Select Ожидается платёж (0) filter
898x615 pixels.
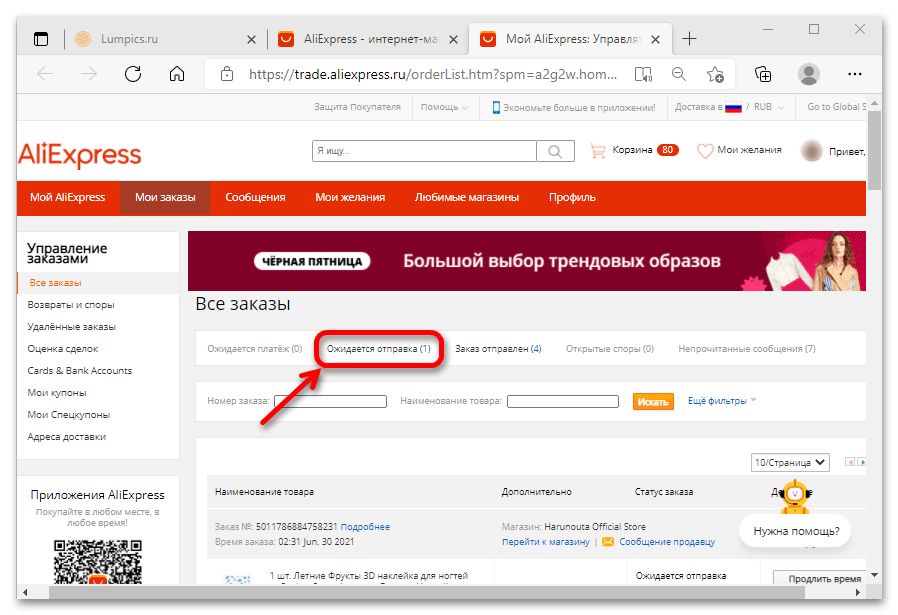(x=255, y=349)
